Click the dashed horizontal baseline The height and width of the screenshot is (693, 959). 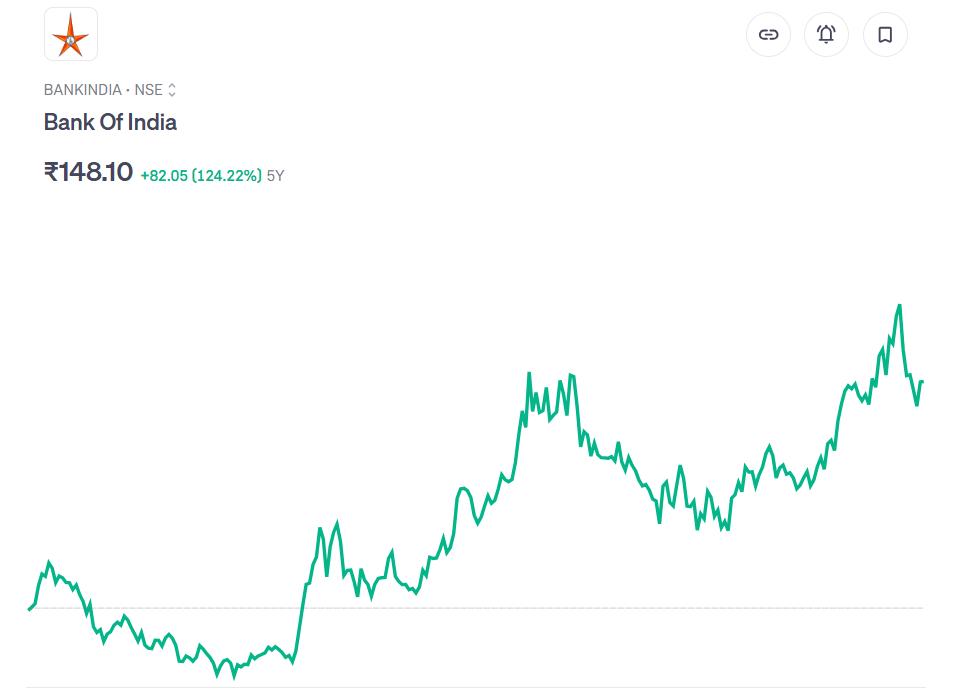pyautogui.click(x=600, y=608)
